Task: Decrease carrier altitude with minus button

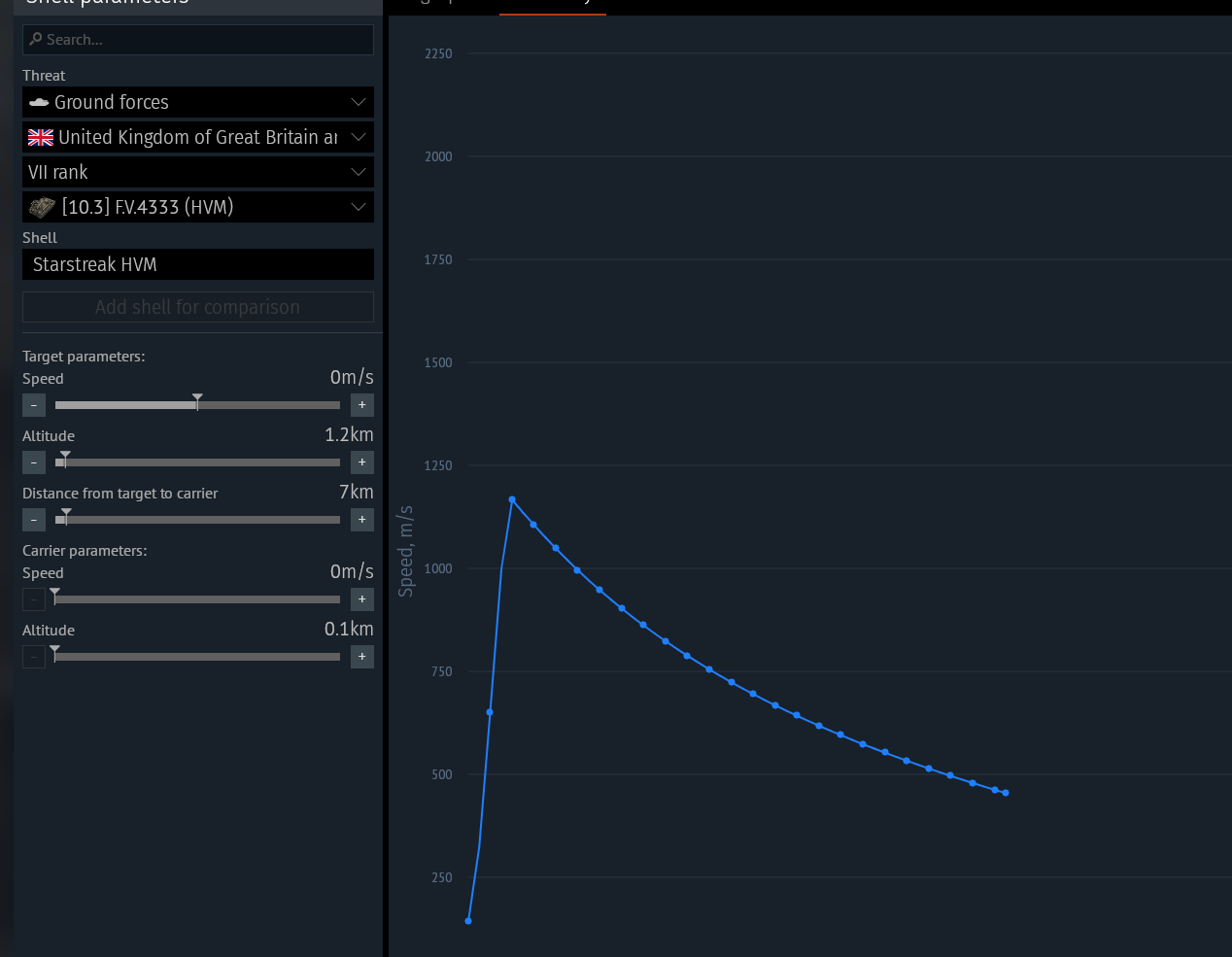Action: pyautogui.click(x=34, y=657)
